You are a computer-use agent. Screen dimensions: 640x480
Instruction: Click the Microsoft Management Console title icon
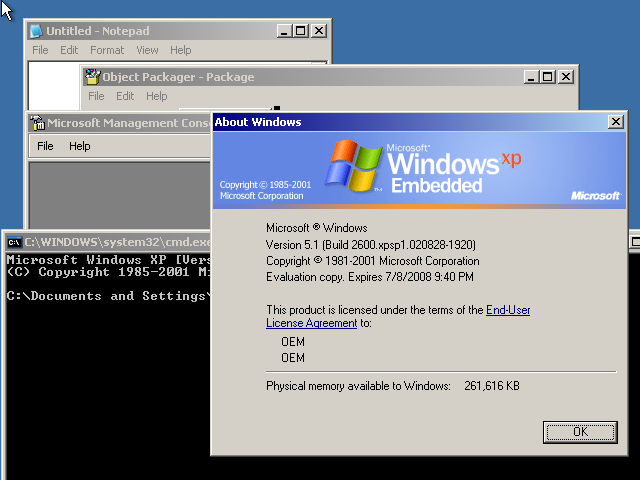tap(38, 123)
